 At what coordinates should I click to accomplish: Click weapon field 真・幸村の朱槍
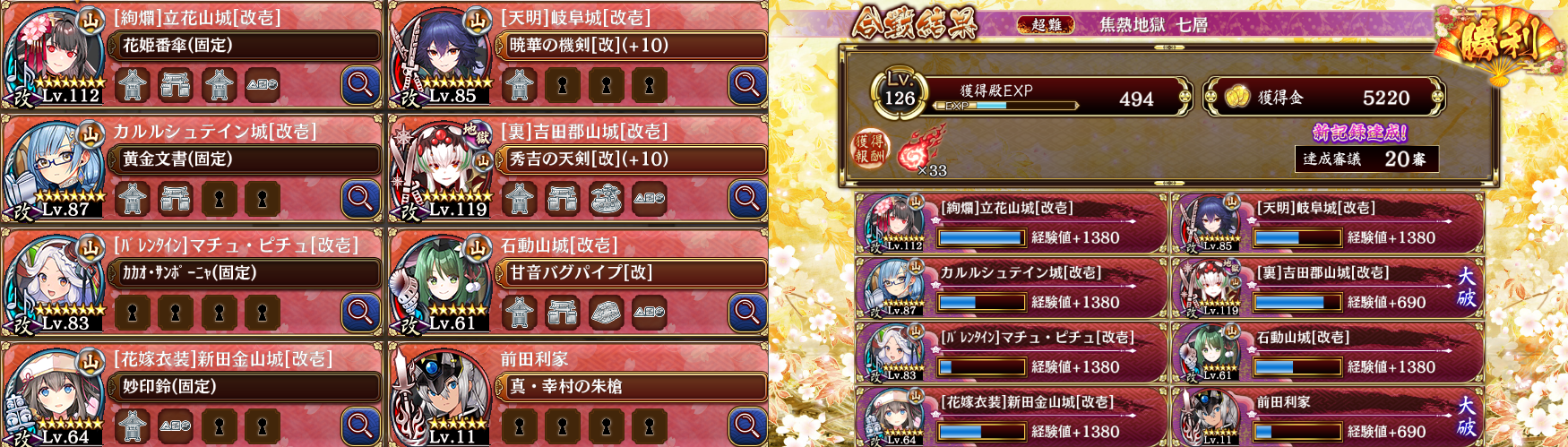pyautogui.click(x=633, y=386)
